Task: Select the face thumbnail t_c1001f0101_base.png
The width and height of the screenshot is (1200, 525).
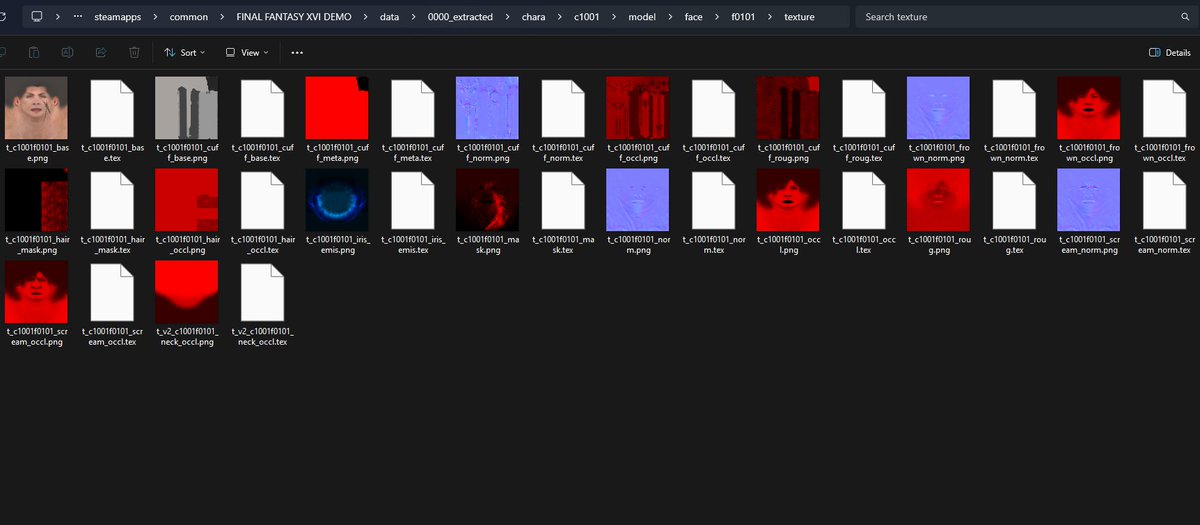Action: point(36,108)
